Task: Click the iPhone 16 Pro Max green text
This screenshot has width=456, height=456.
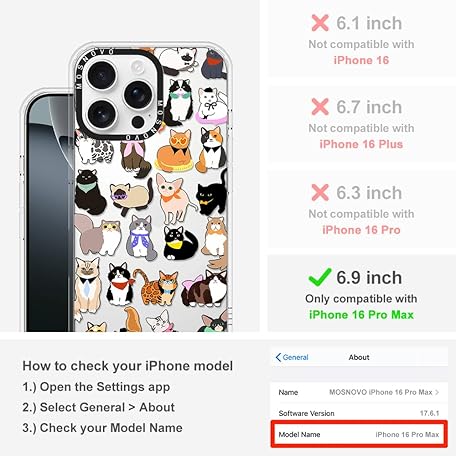Action: click(x=361, y=315)
